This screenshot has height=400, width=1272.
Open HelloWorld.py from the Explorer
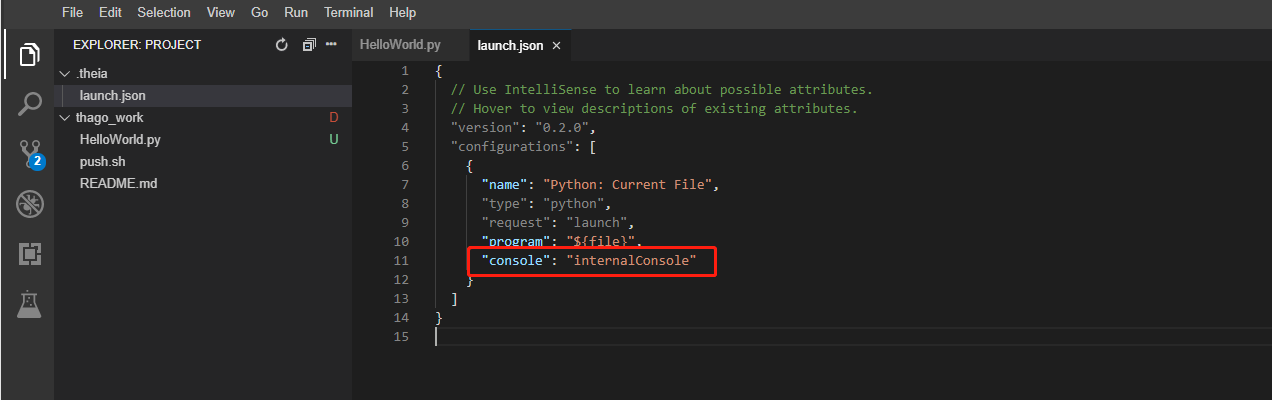pyautogui.click(x=203, y=140)
